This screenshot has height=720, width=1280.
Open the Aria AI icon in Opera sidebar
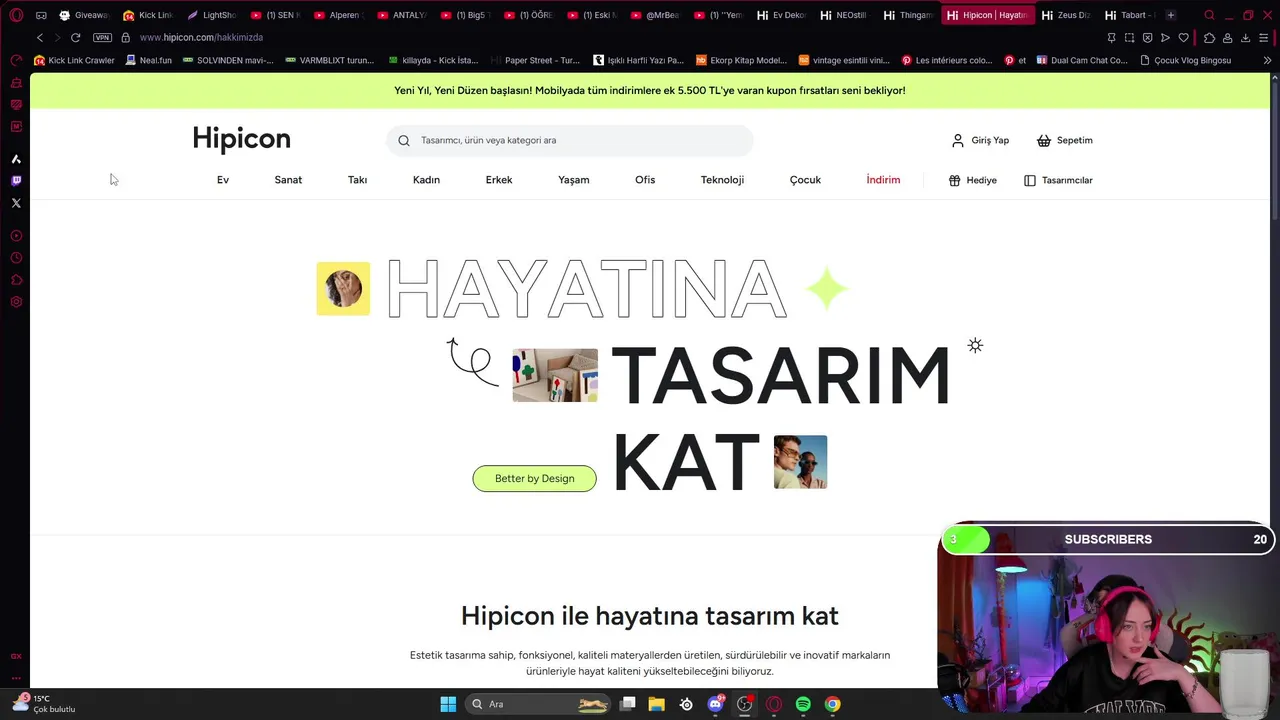click(x=16, y=159)
